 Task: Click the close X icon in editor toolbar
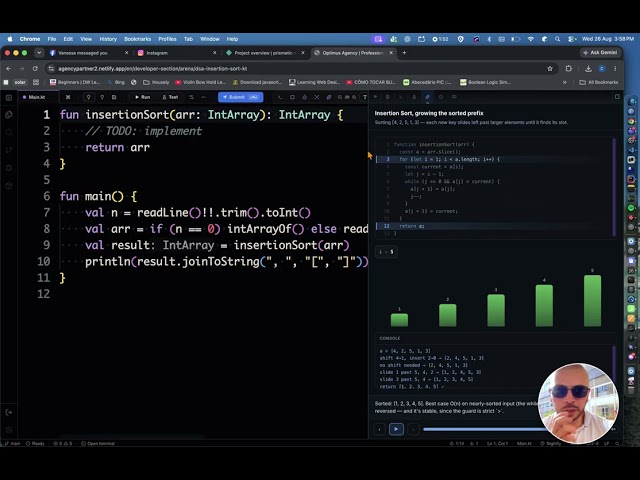(317, 97)
